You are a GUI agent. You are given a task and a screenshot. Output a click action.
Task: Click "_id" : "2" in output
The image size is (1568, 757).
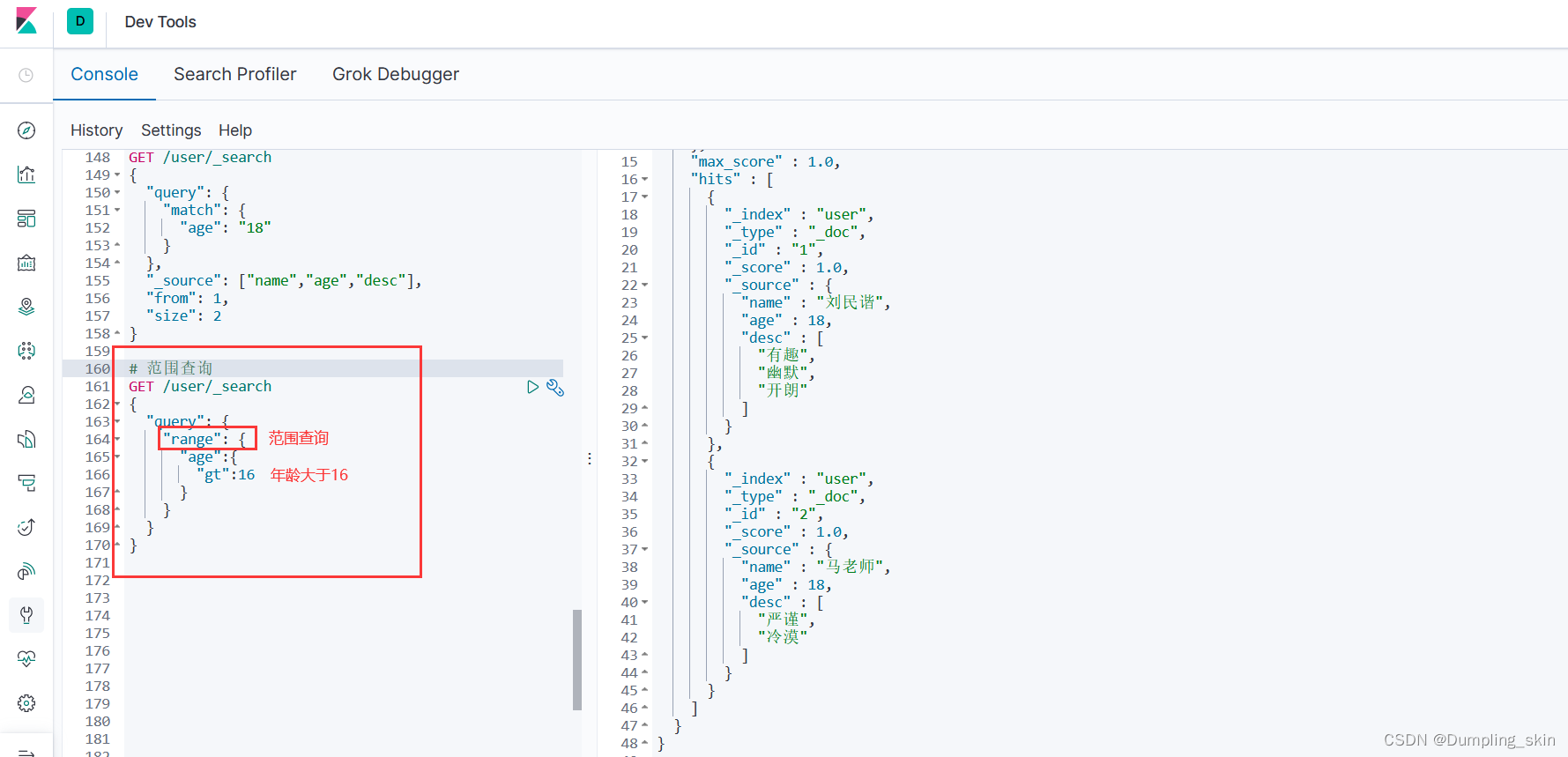pos(774,514)
